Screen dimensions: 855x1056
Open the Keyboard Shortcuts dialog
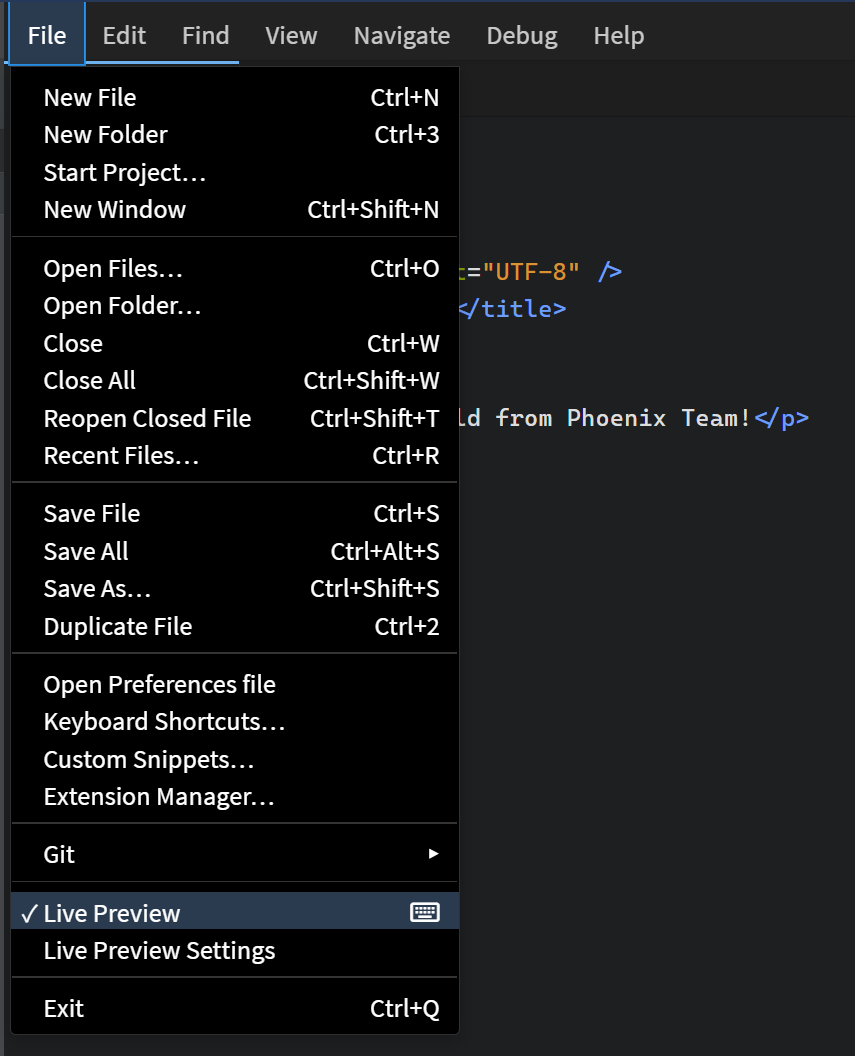164,721
